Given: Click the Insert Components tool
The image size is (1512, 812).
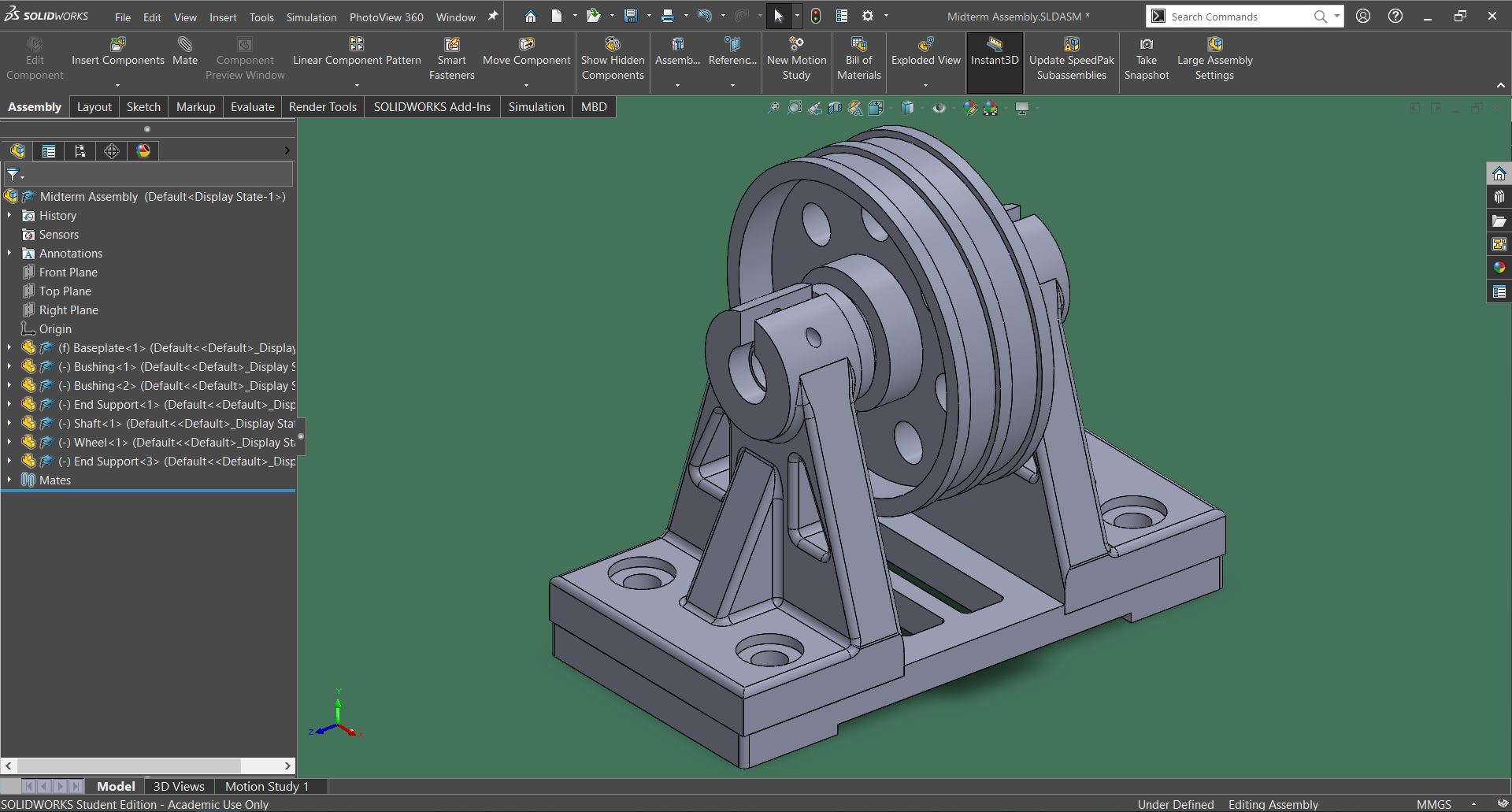Looking at the screenshot, I should (117, 52).
